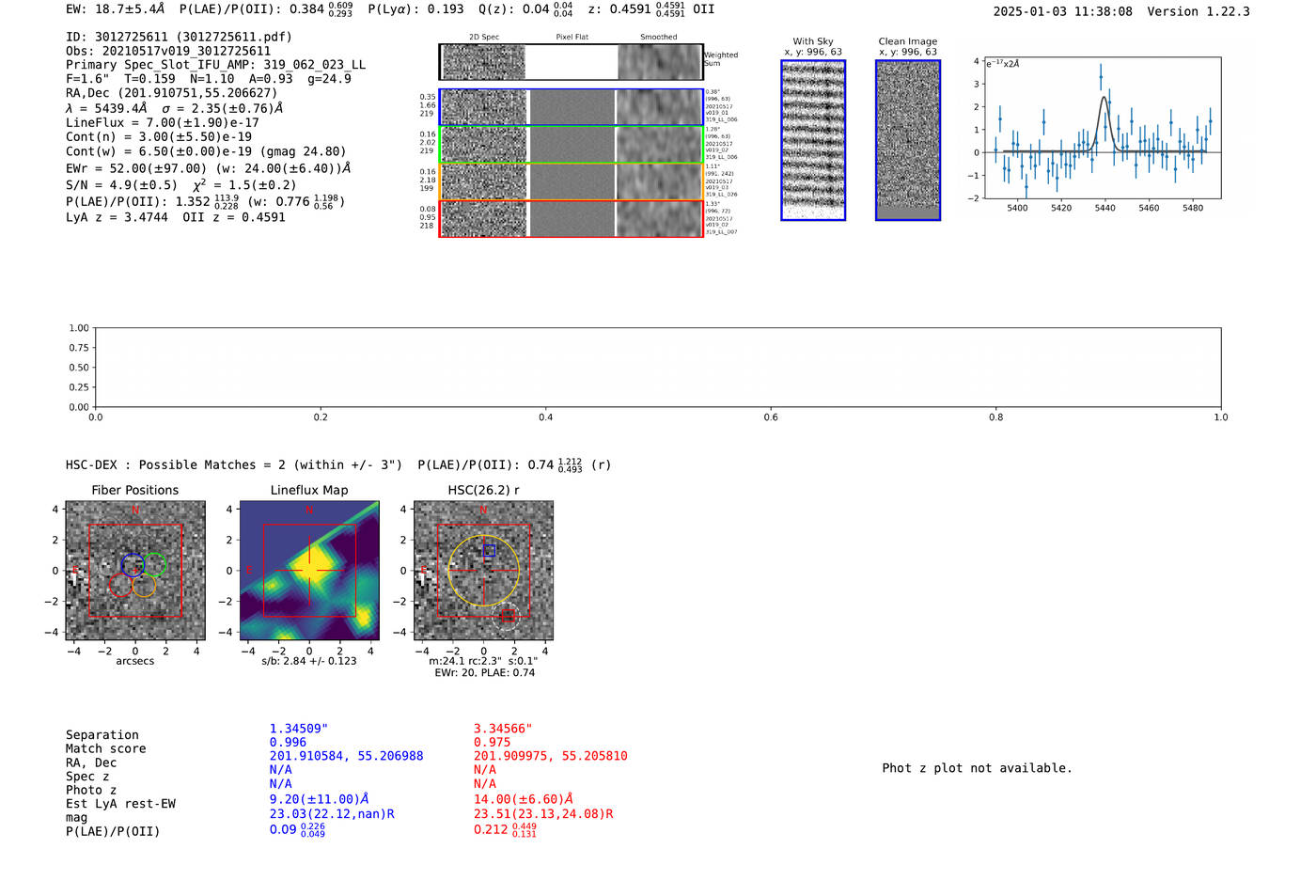Click the blue separation value 1.34509"
The height and width of the screenshot is (896, 1316).
coord(299,730)
